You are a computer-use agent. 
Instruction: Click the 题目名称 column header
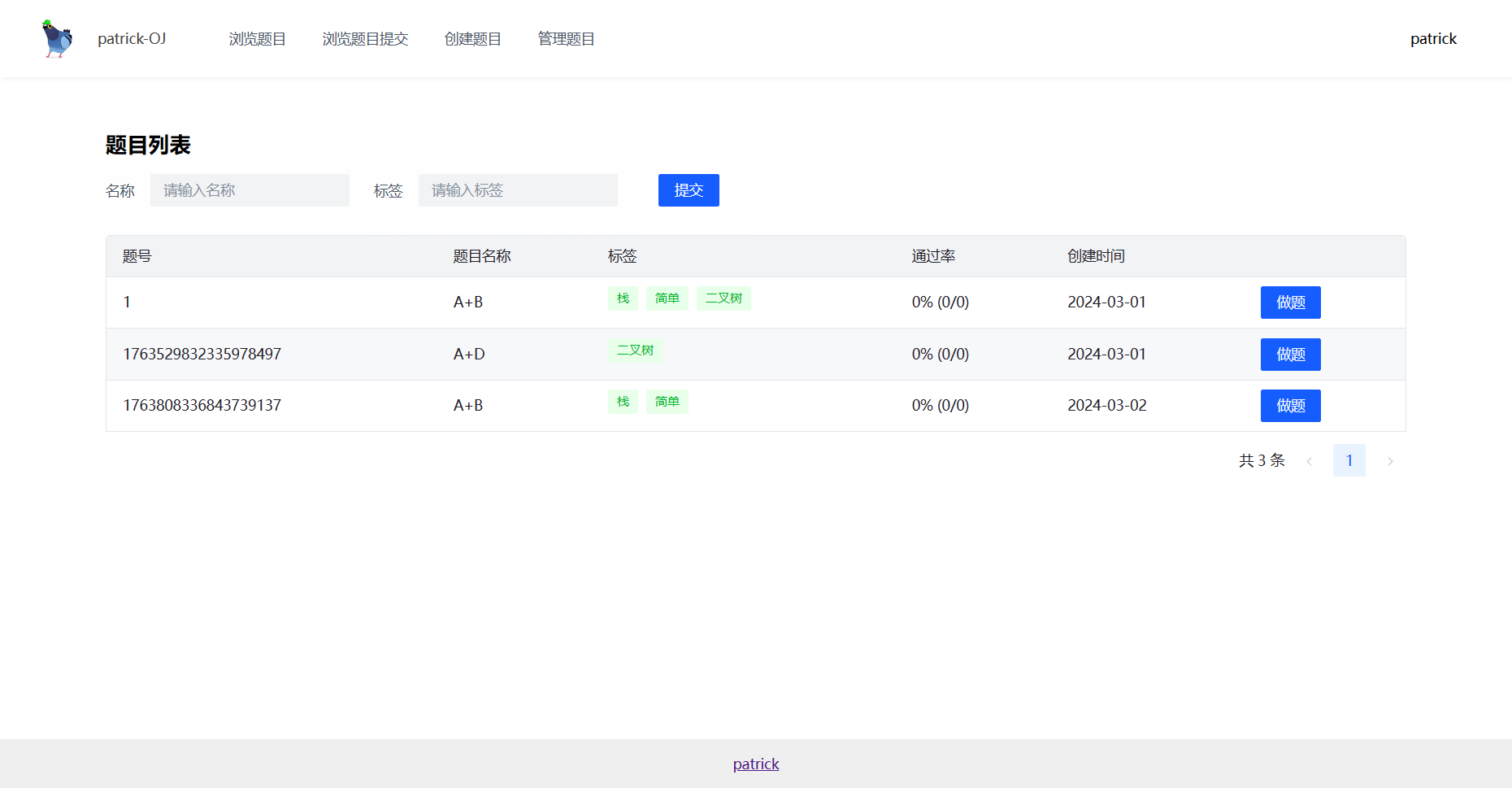pos(481,256)
